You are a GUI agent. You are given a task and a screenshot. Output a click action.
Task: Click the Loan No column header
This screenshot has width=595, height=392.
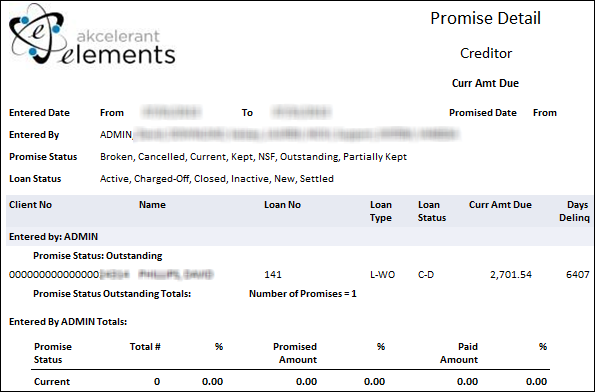282,205
